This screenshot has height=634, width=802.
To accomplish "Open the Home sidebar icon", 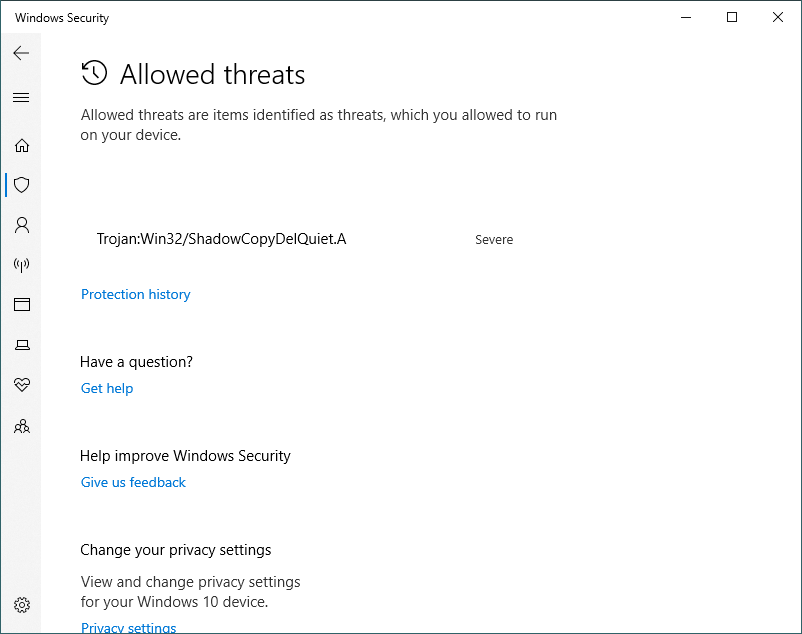I will [21, 146].
